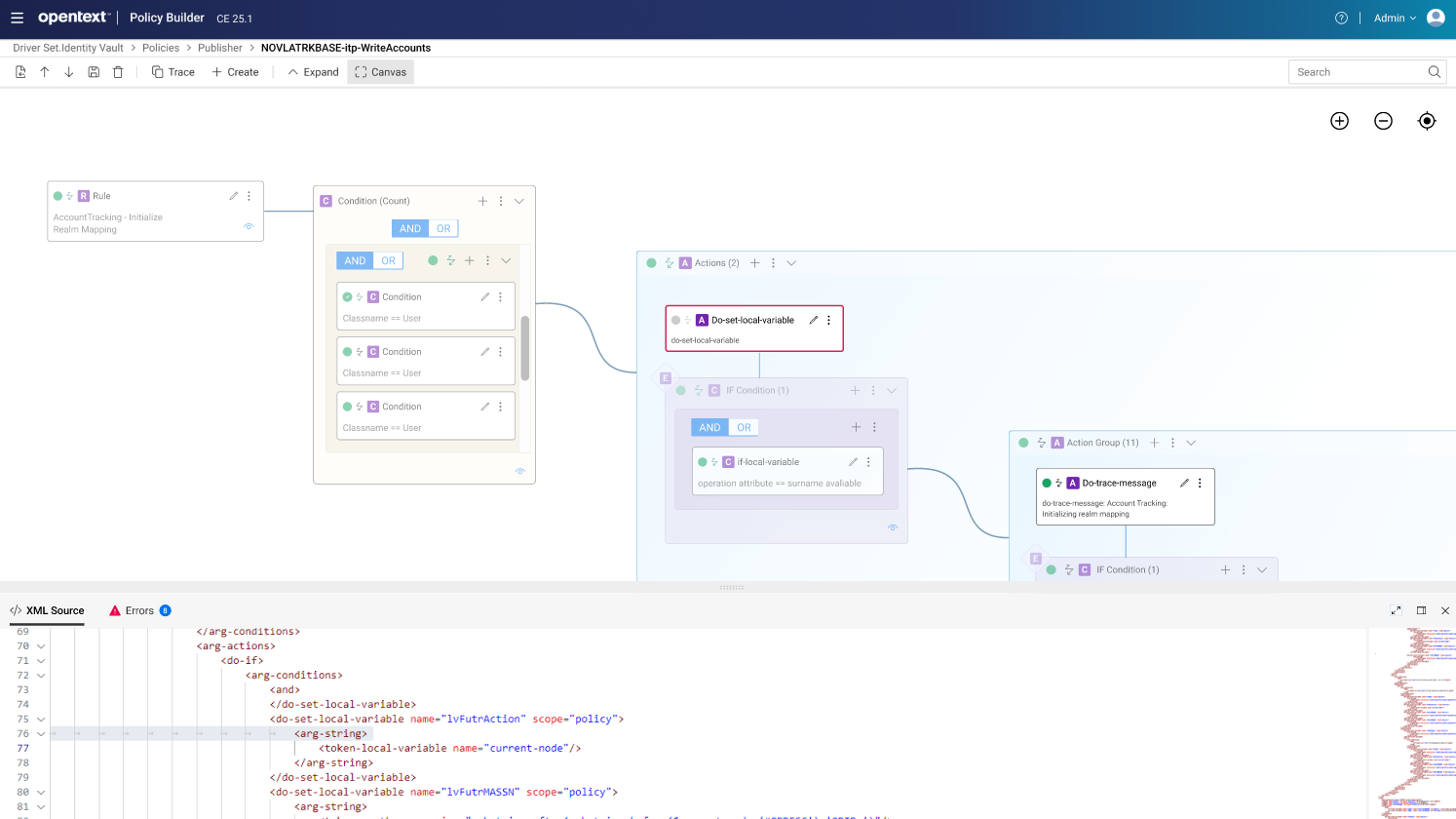Open the hamburger navigation menu
This screenshot has width=1456, height=819.
click(x=17, y=18)
